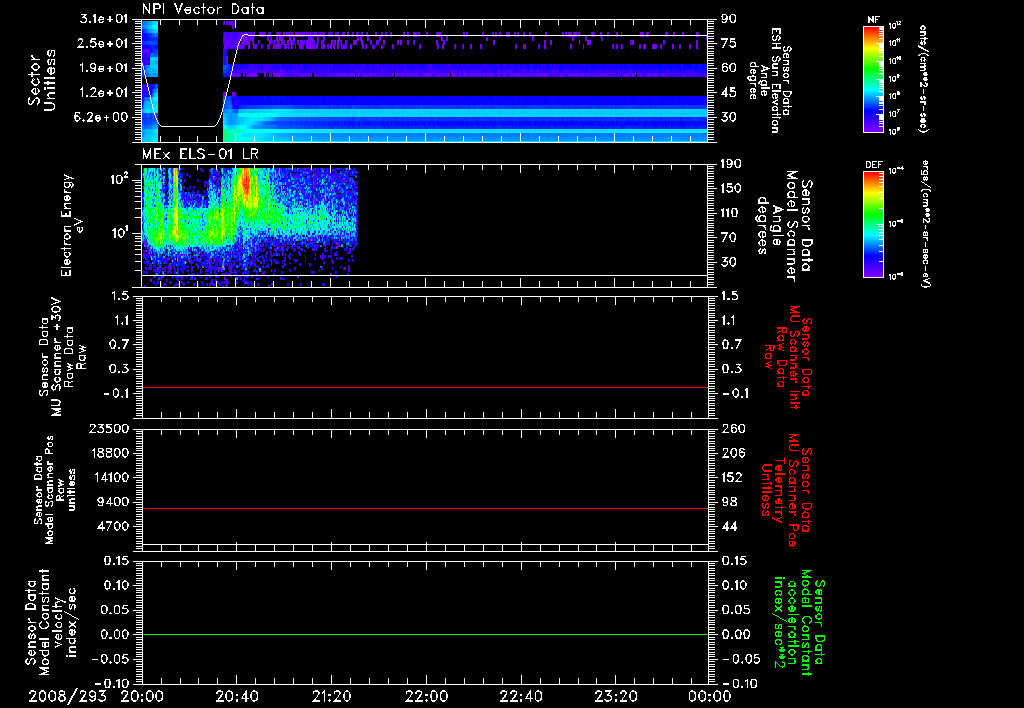Select the 'MEx ELS-01 LR' panel title
This screenshot has height=708, width=1024.
199,154
